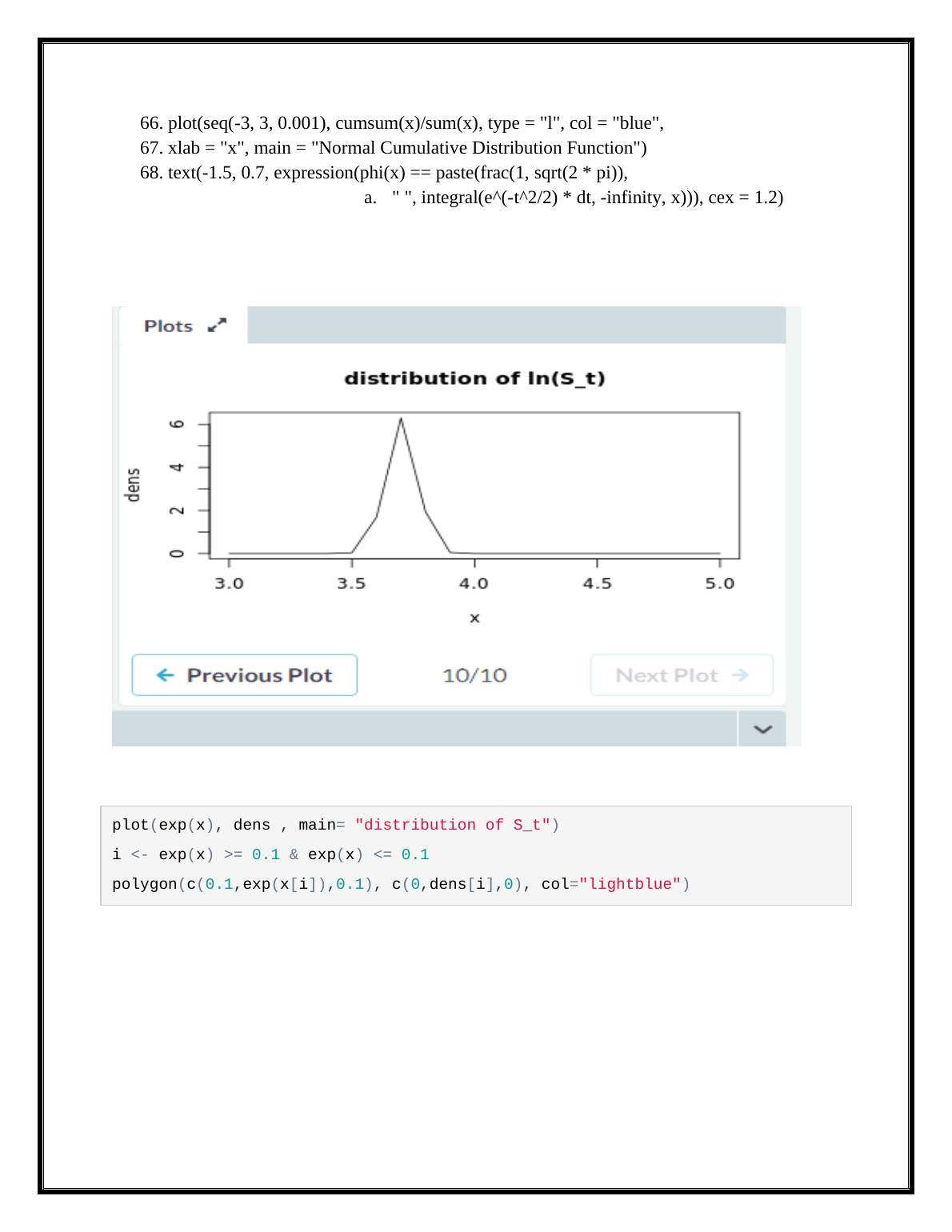Image resolution: width=952 pixels, height=1232 pixels.
Task: Click the "distribution of S_t" string in code
Action: click(452, 825)
